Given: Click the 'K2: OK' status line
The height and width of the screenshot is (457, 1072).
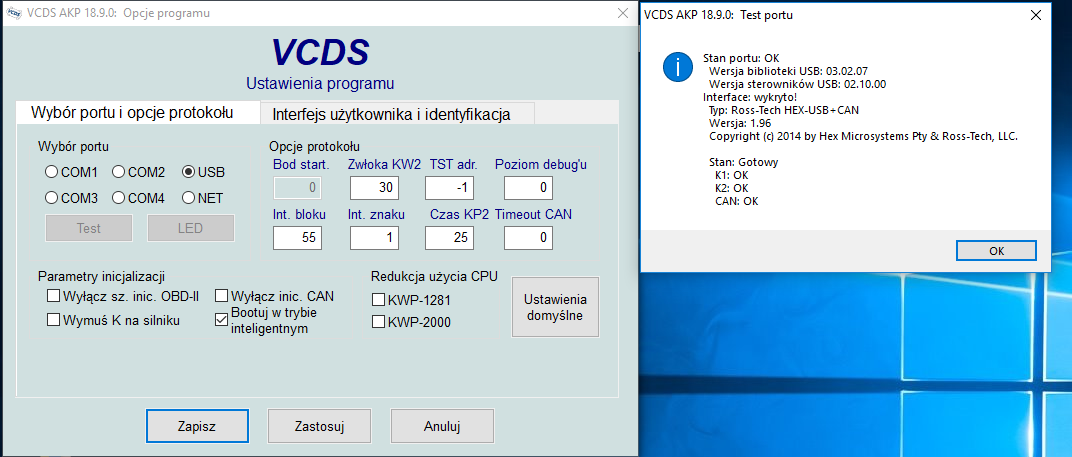Looking at the screenshot, I should click(732, 188).
